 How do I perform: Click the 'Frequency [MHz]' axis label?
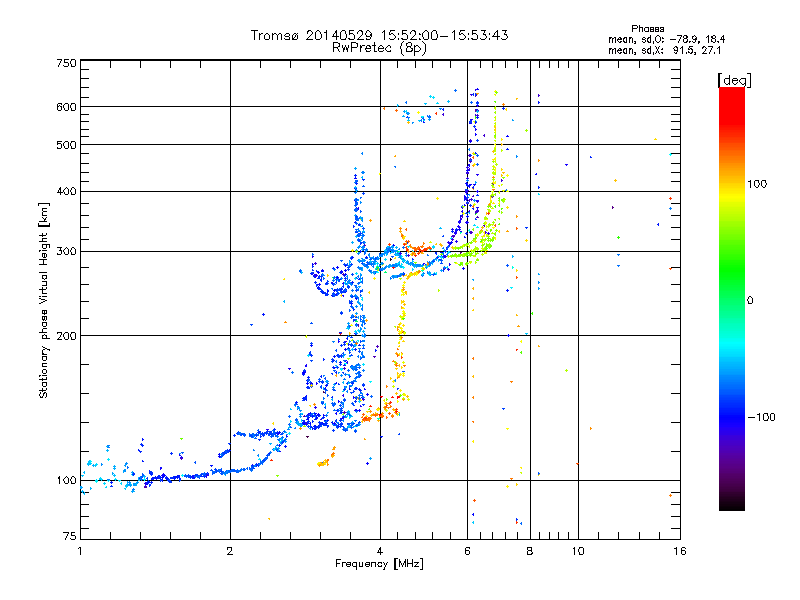(x=379, y=564)
